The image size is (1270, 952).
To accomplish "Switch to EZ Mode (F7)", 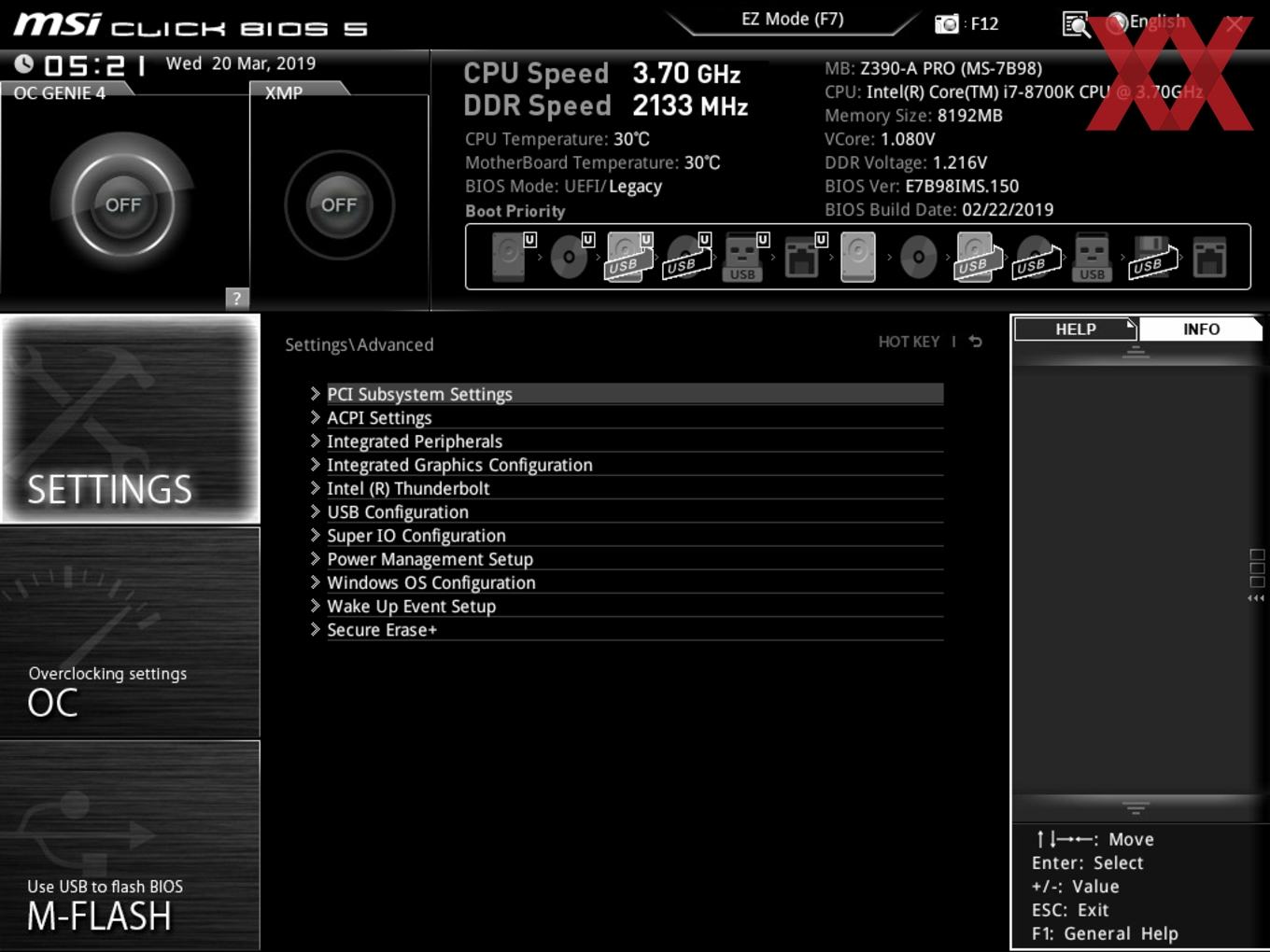I will tap(793, 19).
